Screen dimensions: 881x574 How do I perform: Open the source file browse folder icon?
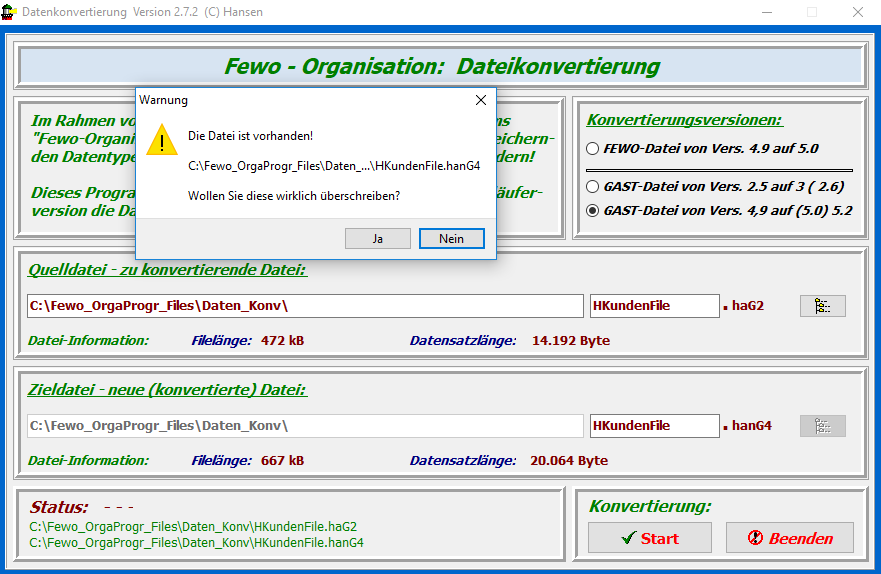click(822, 306)
